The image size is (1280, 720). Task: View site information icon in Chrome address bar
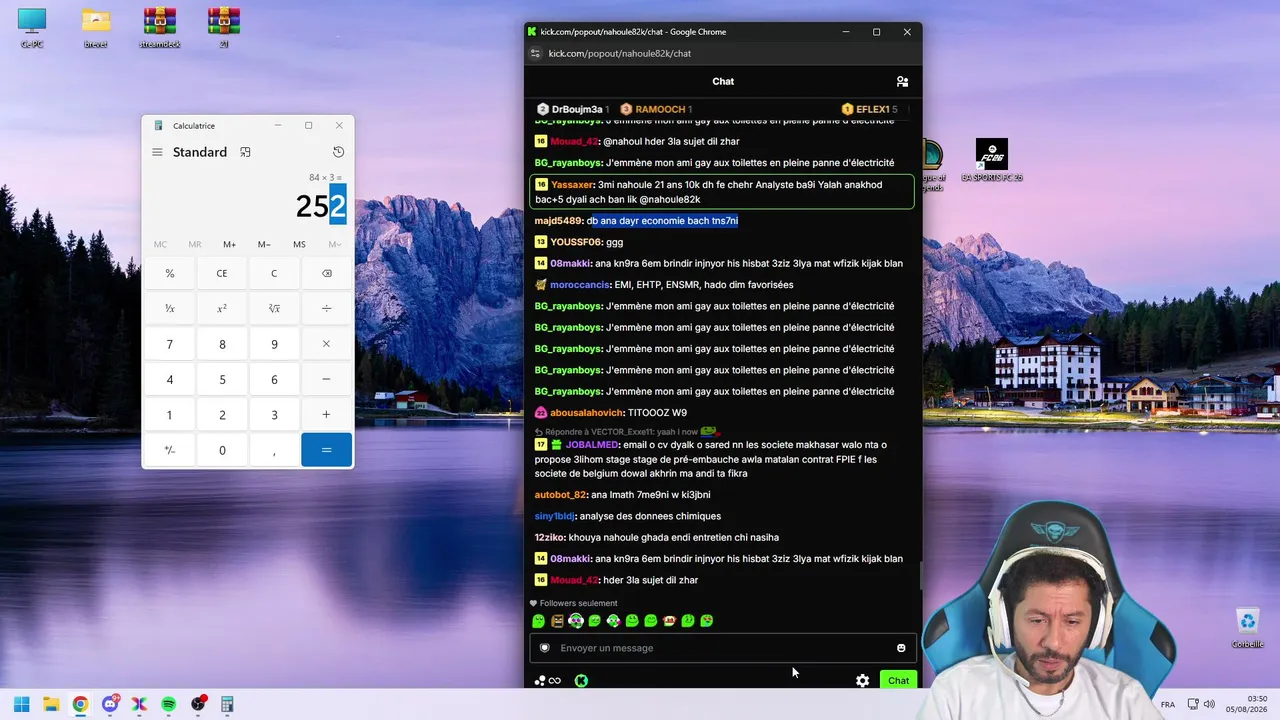(x=535, y=53)
